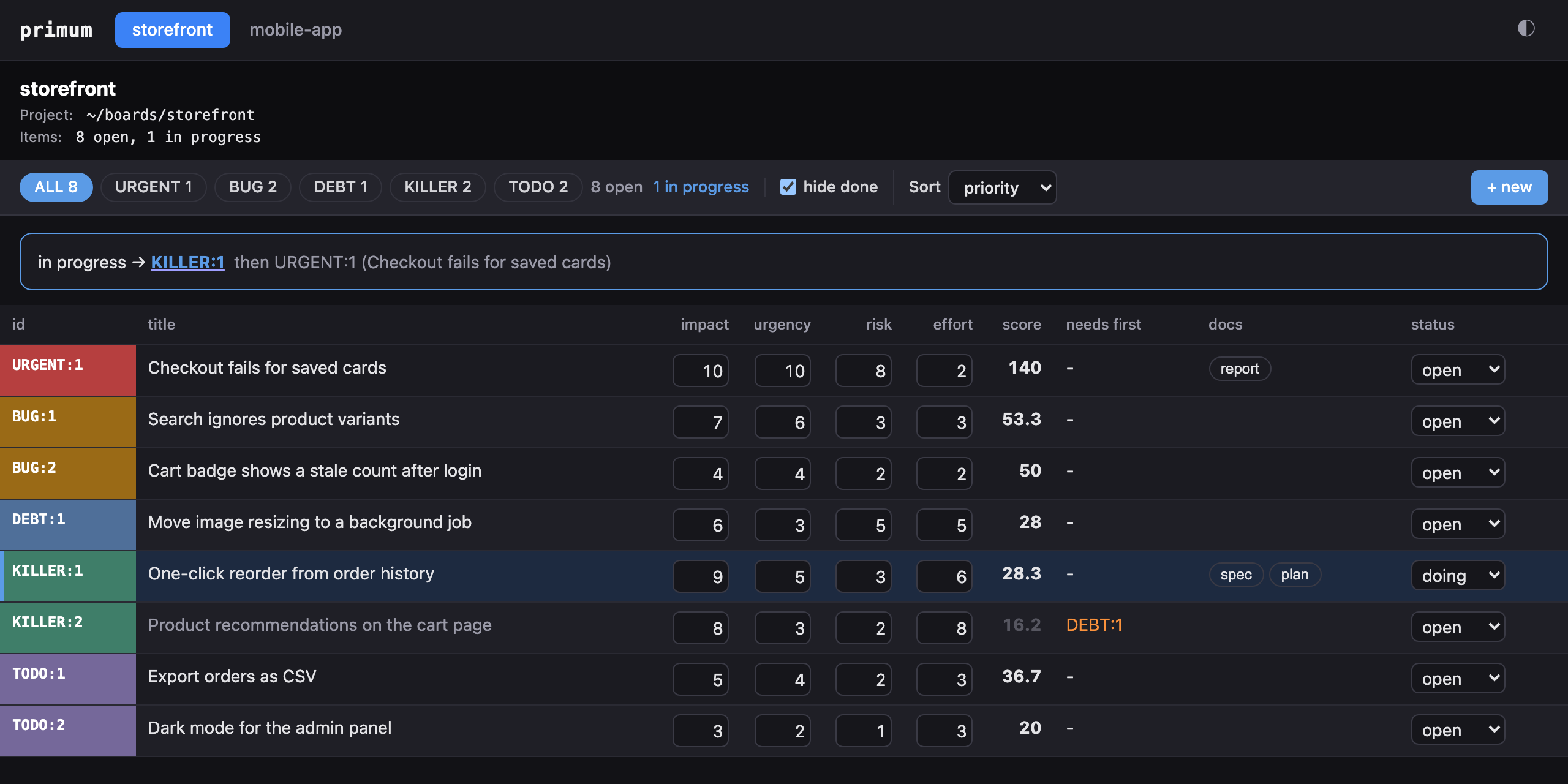Open the plan doc for KILLER:1
This screenshot has width=1568, height=784.
point(1295,575)
